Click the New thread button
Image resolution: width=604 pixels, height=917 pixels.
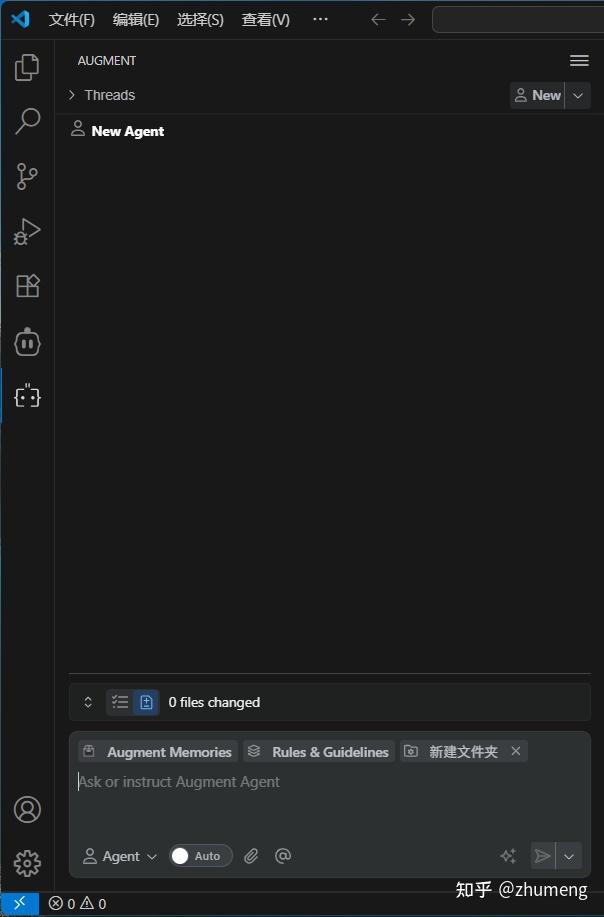click(537, 95)
